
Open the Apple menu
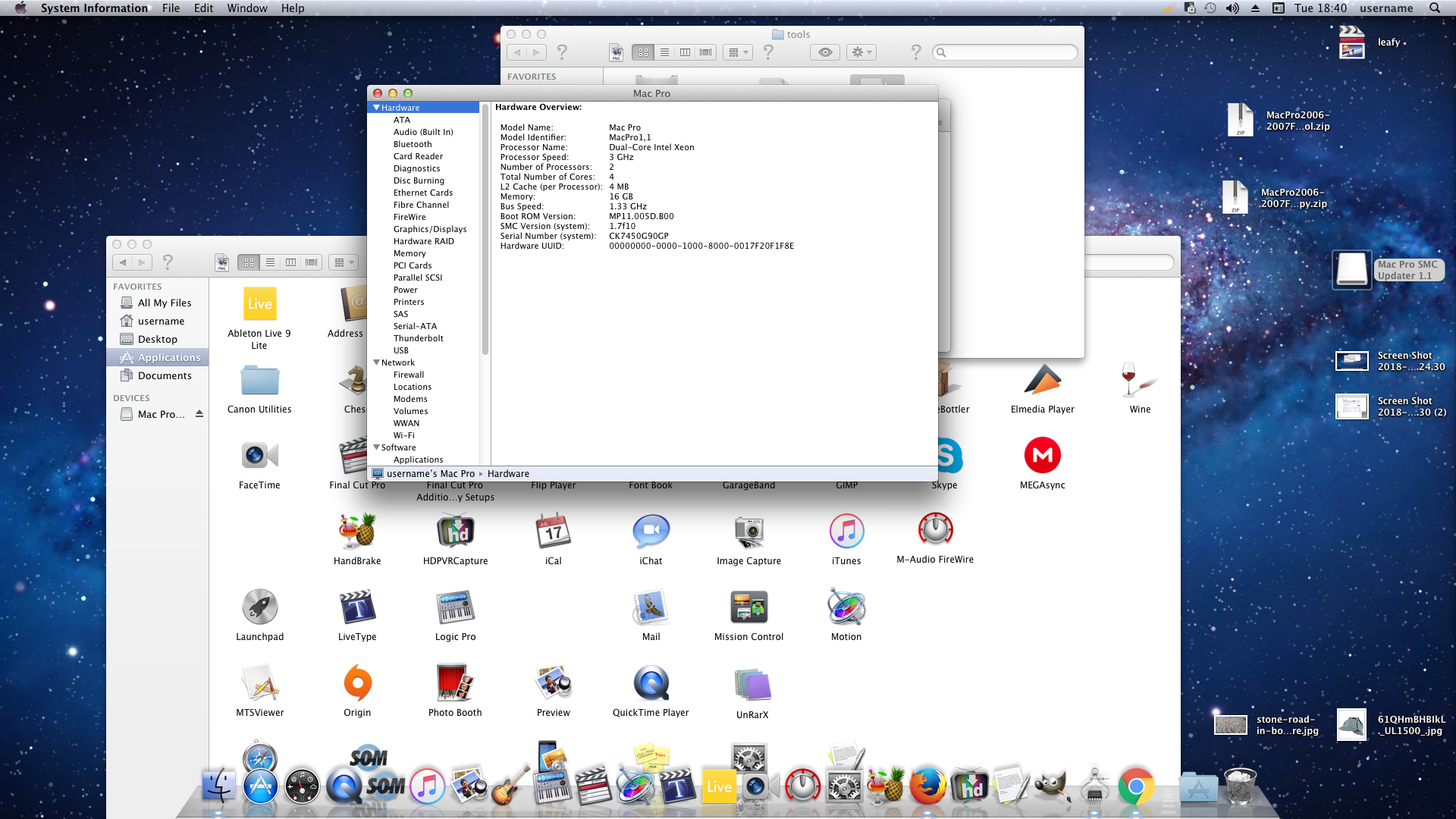coord(20,8)
